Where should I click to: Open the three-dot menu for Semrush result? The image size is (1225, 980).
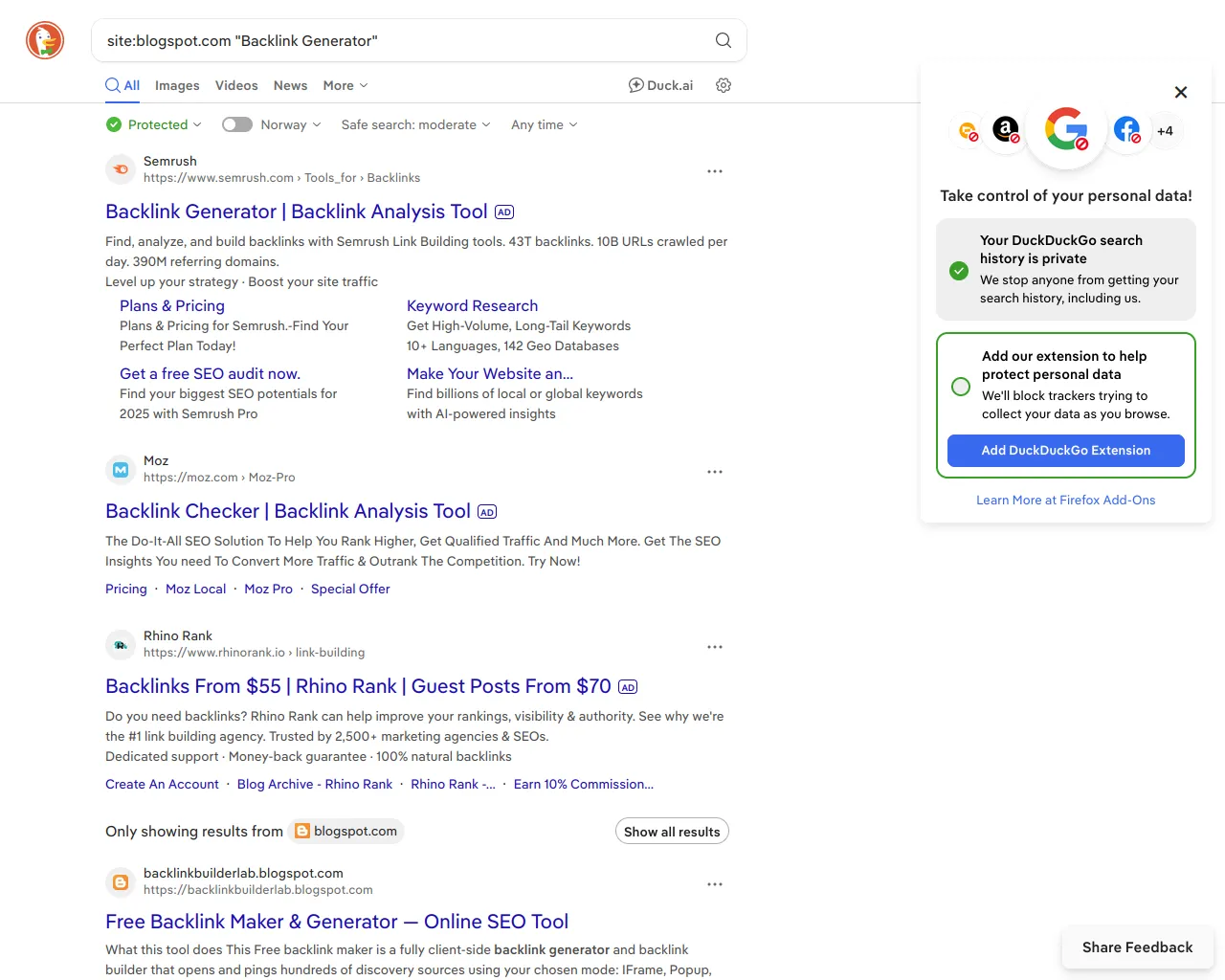(x=715, y=171)
